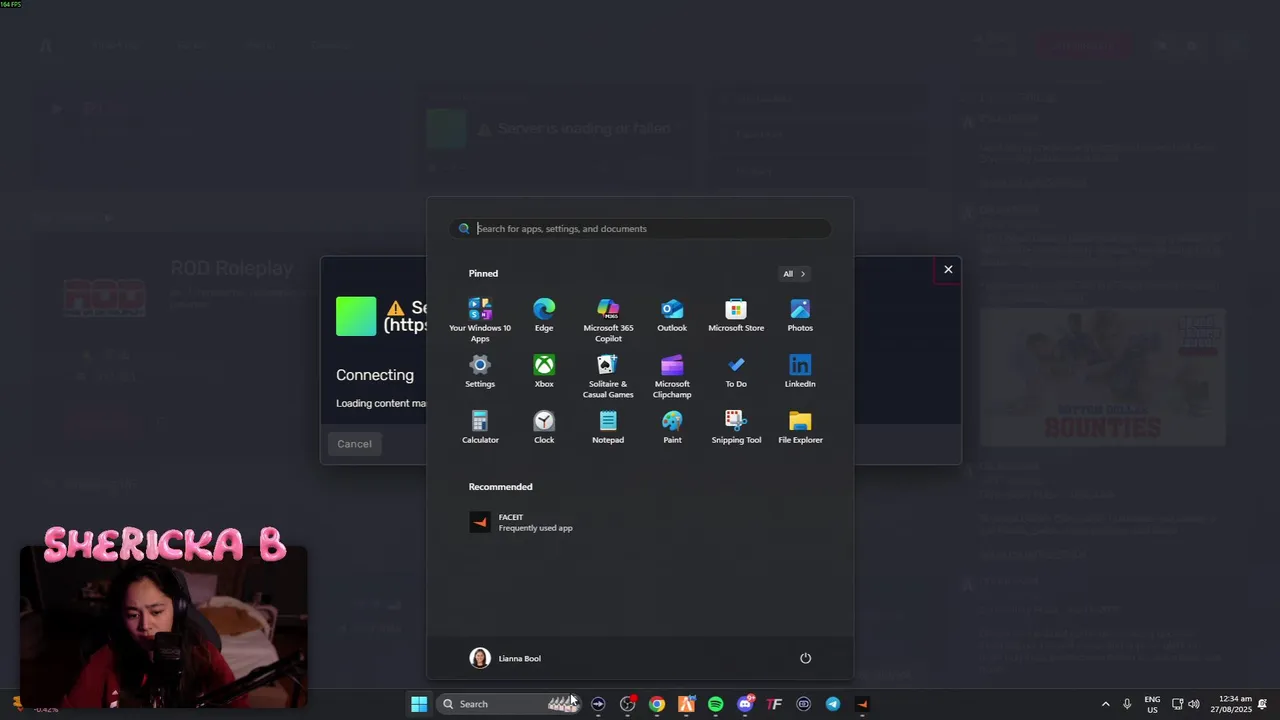The width and height of the screenshot is (1280, 720).
Task: Open Microsoft 365 Copilot app
Action: (608, 319)
